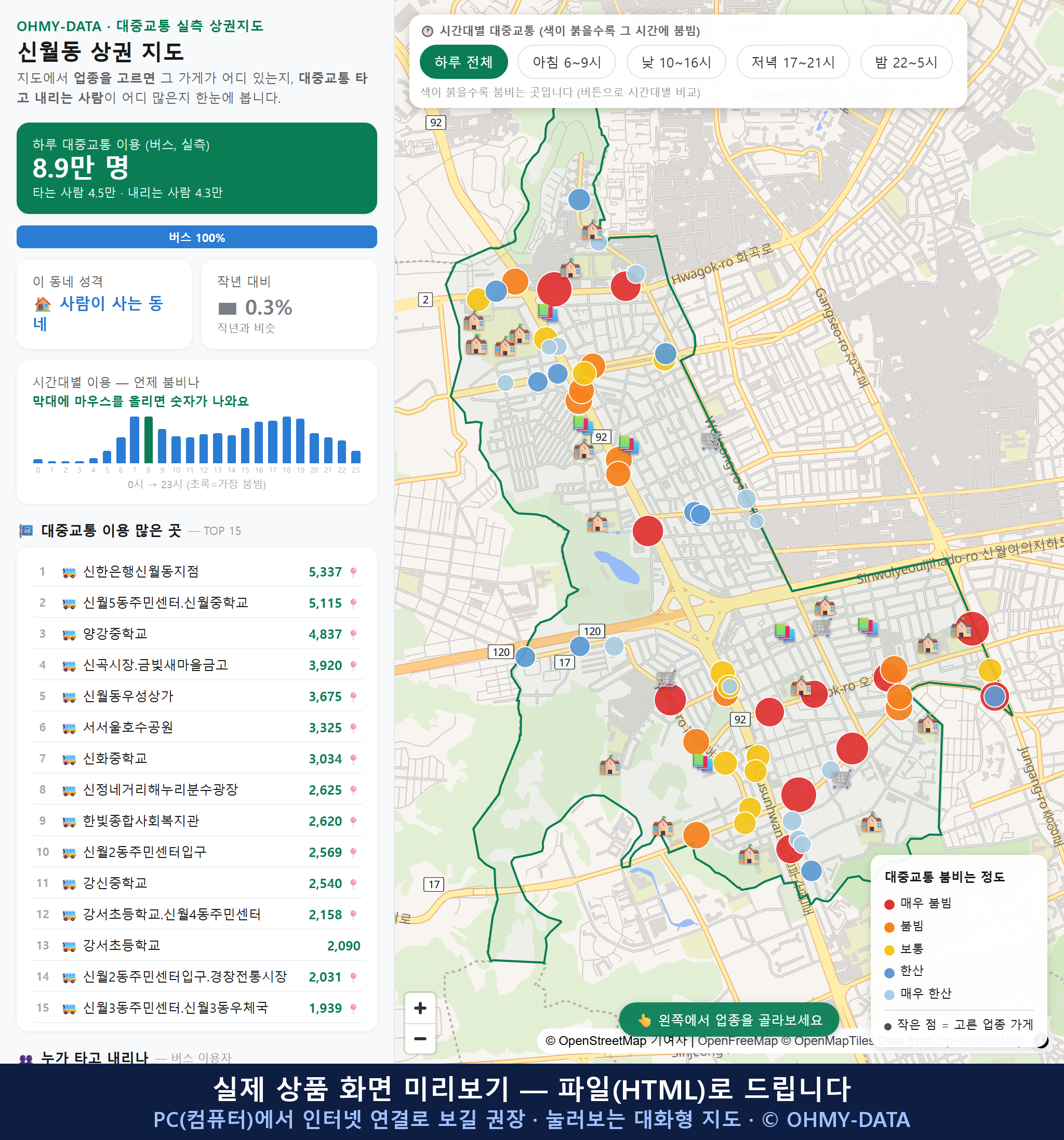The height and width of the screenshot is (1140, 1064).
Task: Open the 강신중학교 list row
Action: [197, 883]
